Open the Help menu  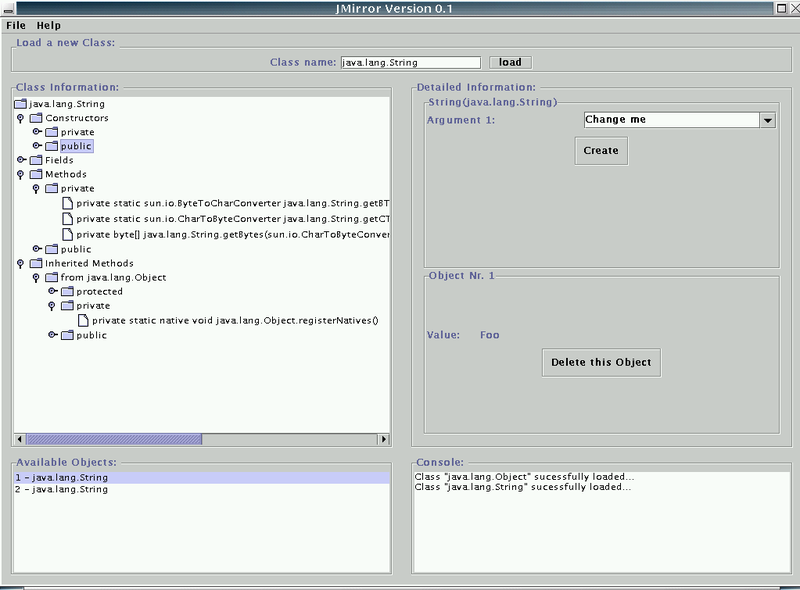[48, 26]
